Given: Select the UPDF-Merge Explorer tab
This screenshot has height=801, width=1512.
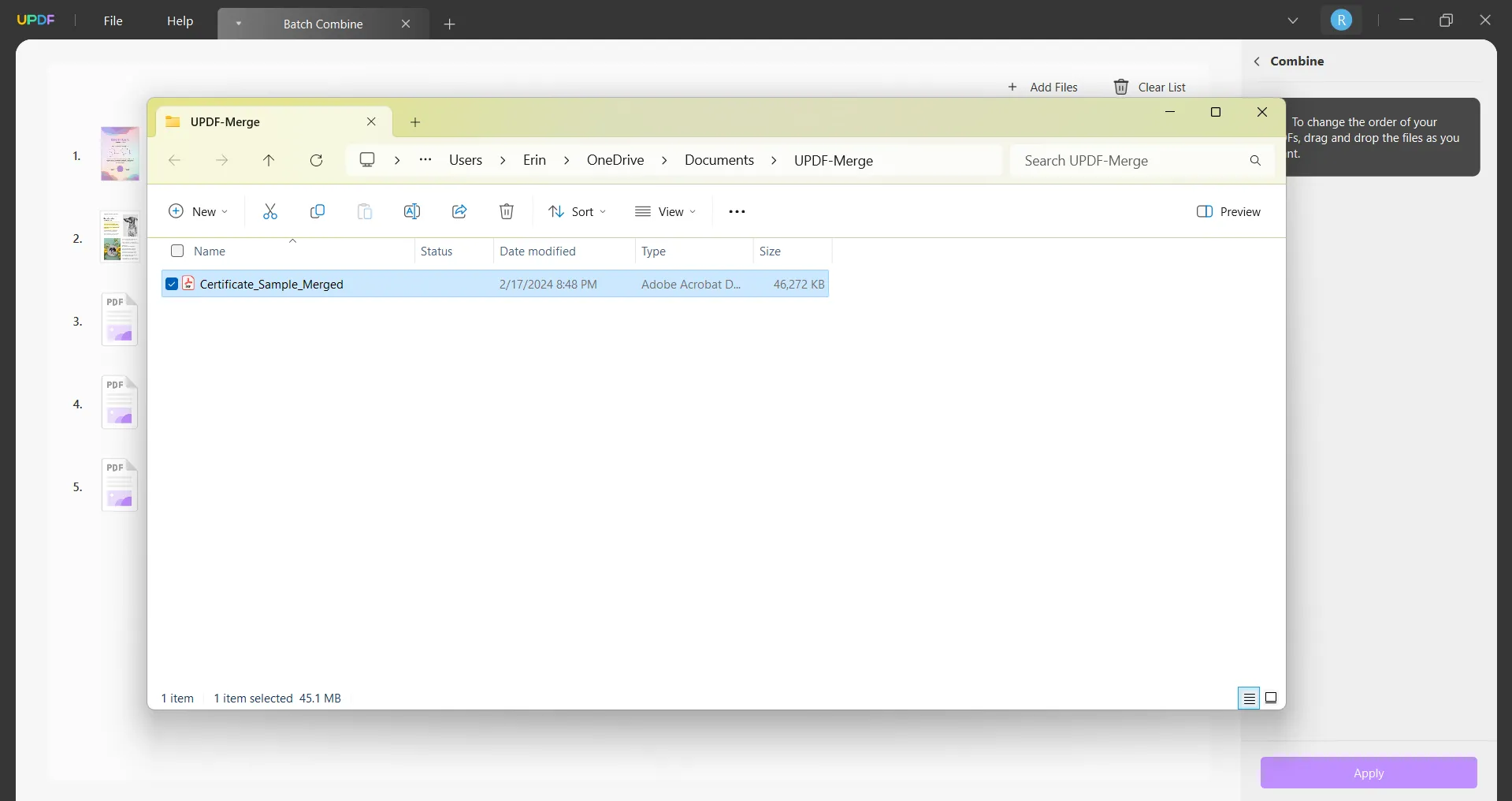Looking at the screenshot, I should 274,122.
